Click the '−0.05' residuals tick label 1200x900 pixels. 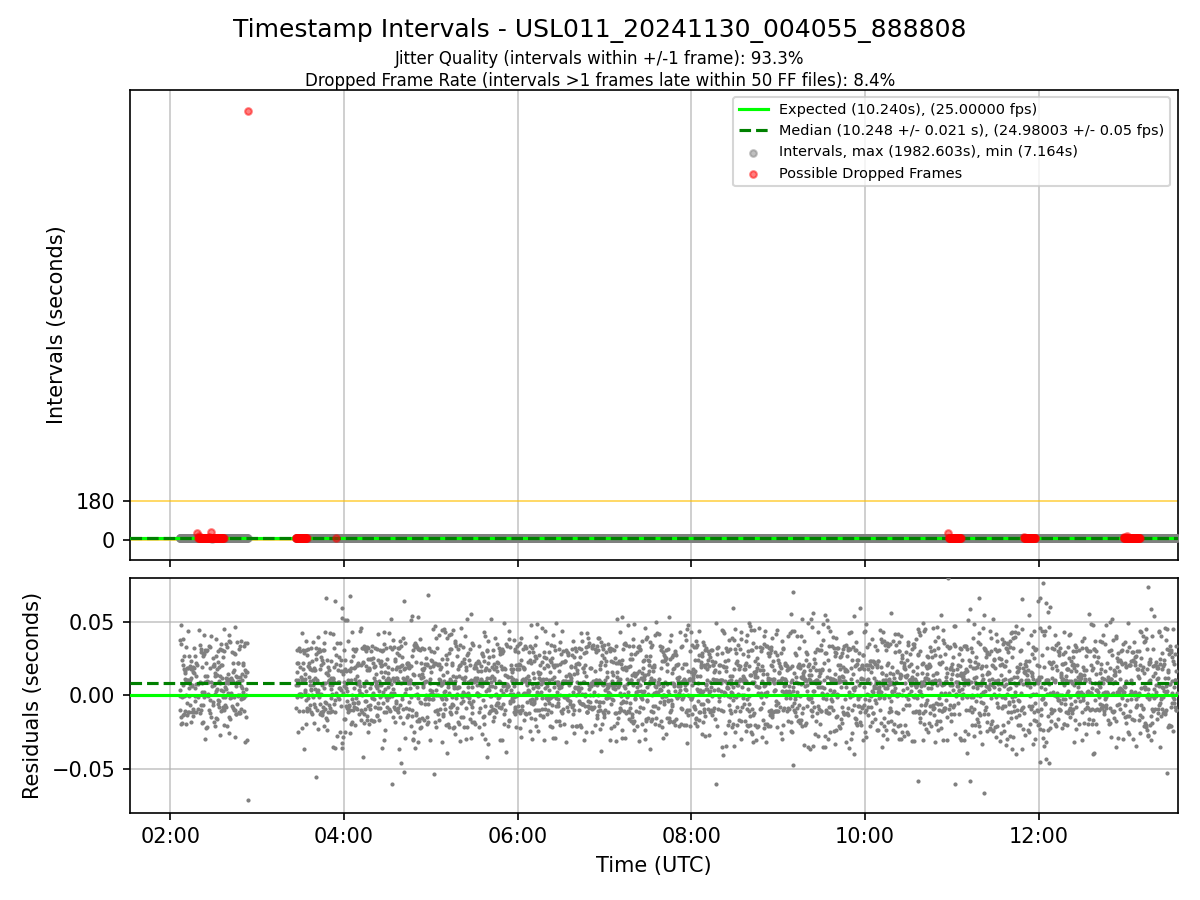tap(85, 769)
